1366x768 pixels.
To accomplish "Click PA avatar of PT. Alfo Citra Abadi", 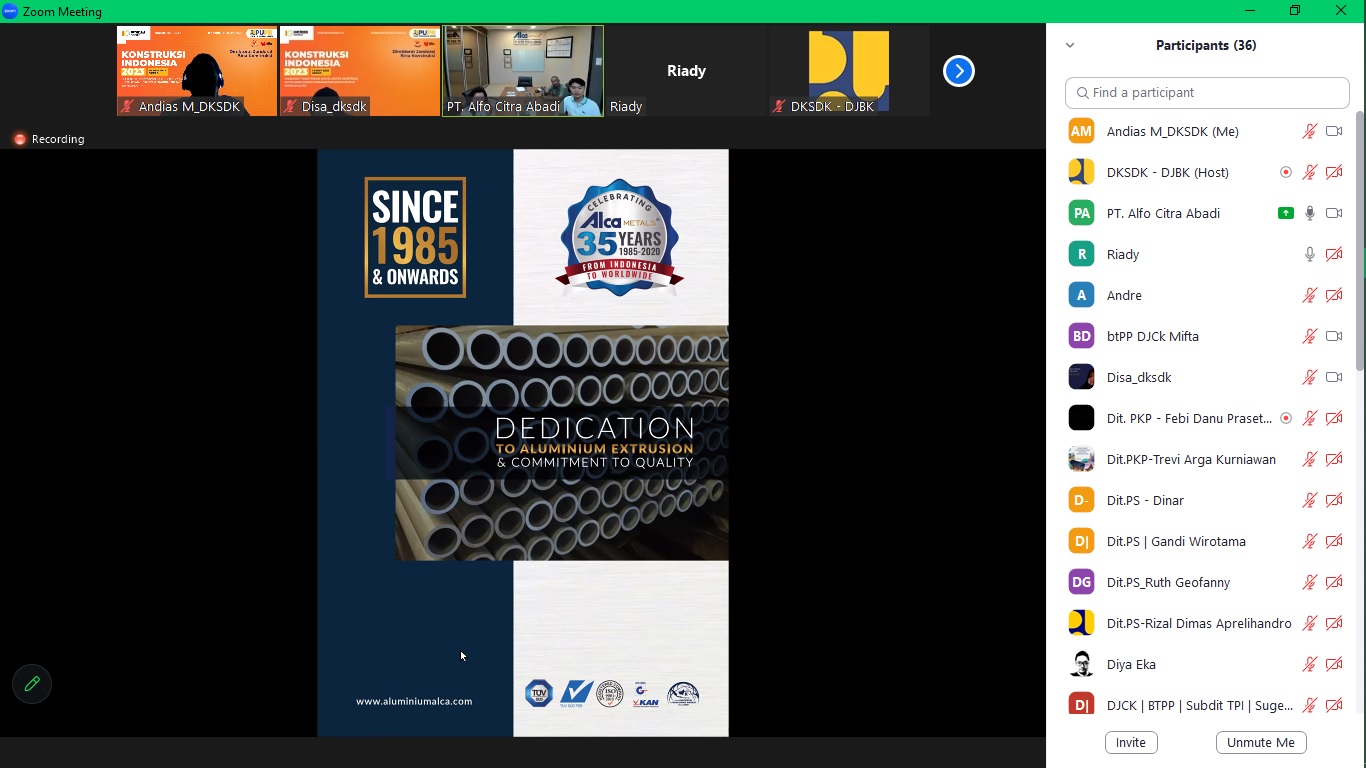I will pos(1081,213).
